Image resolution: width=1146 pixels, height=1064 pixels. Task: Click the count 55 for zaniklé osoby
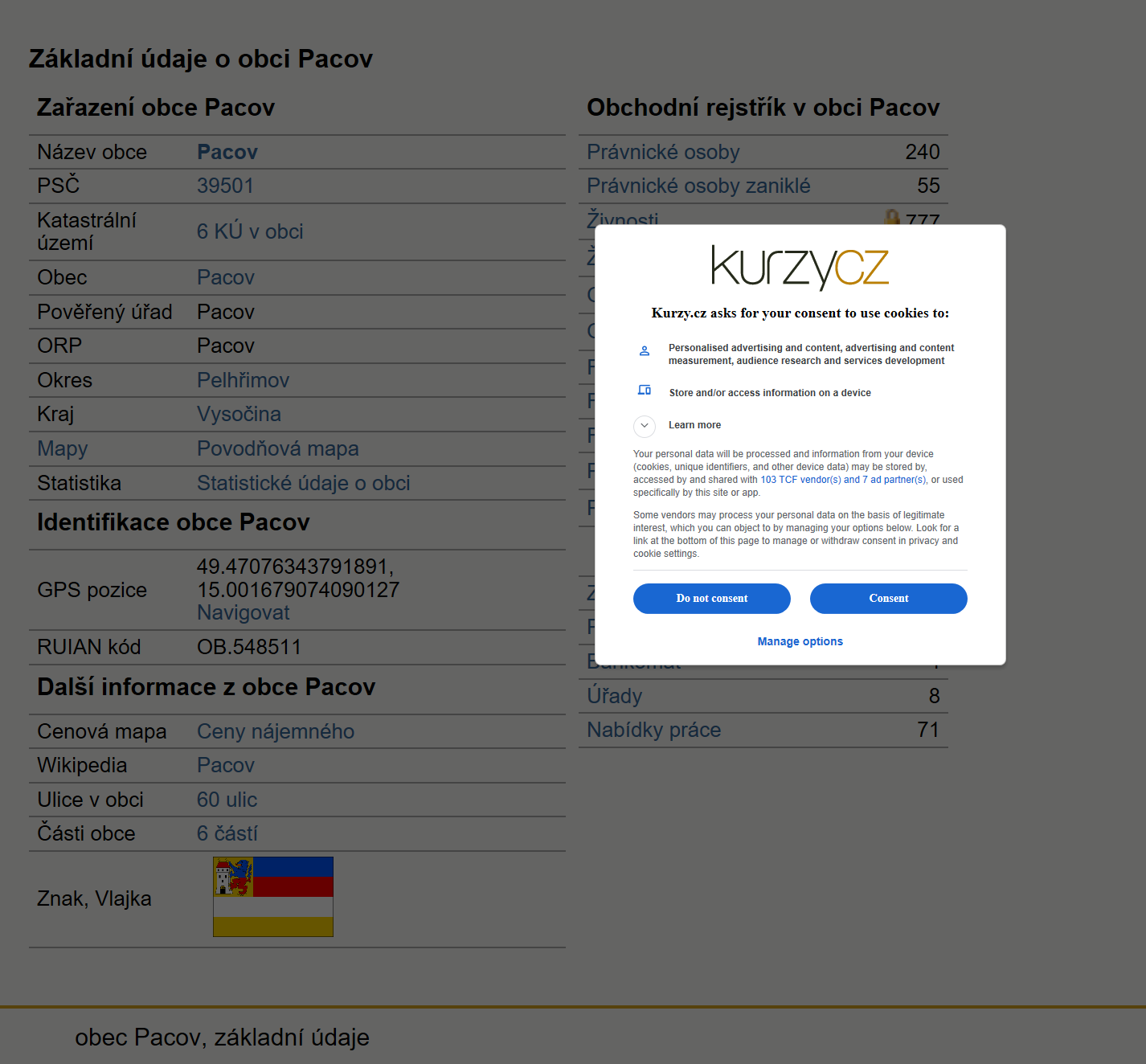click(928, 186)
